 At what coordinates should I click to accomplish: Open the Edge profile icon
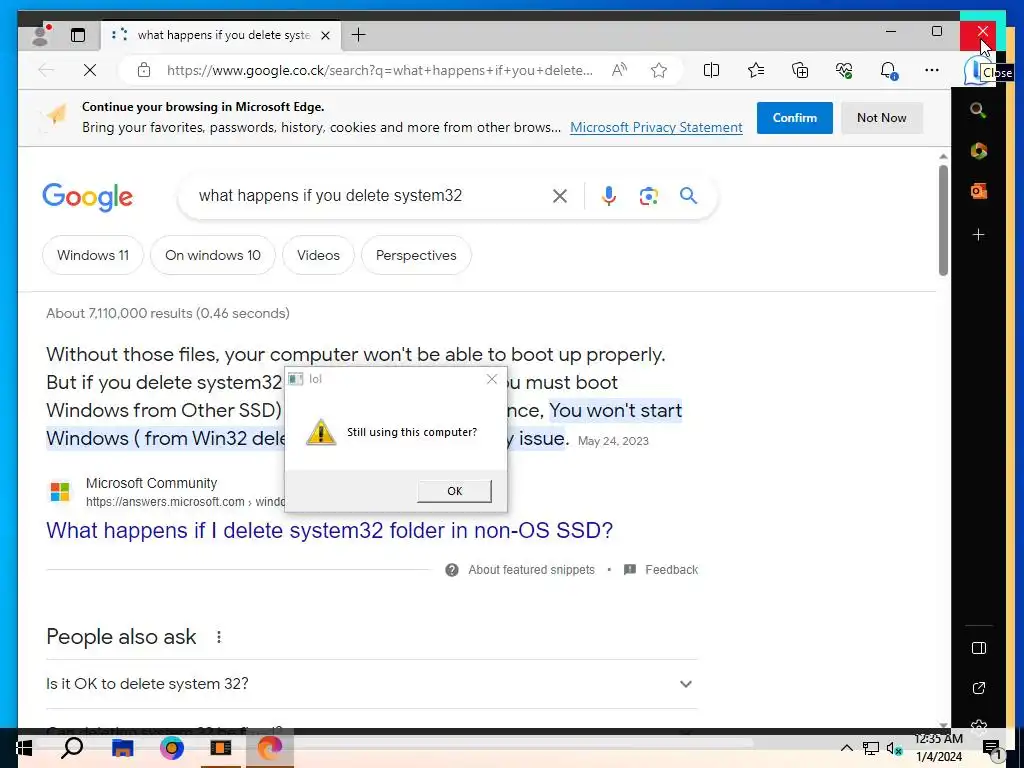40,35
